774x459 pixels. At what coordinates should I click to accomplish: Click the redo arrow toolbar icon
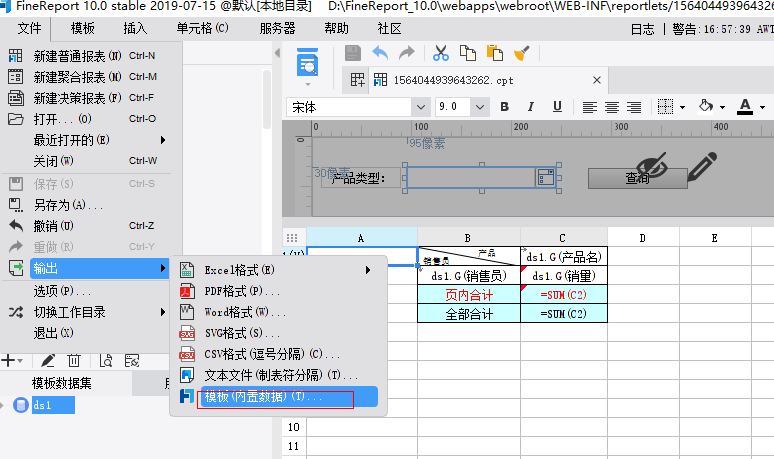tap(407, 53)
